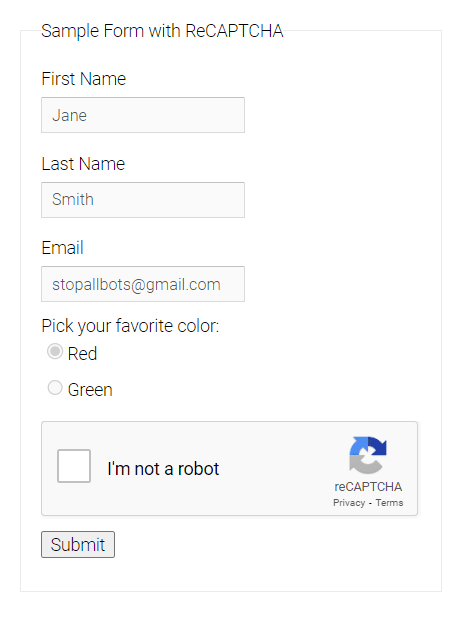
Task: Click the Pick your favorite color heading
Action: click(130, 326)
